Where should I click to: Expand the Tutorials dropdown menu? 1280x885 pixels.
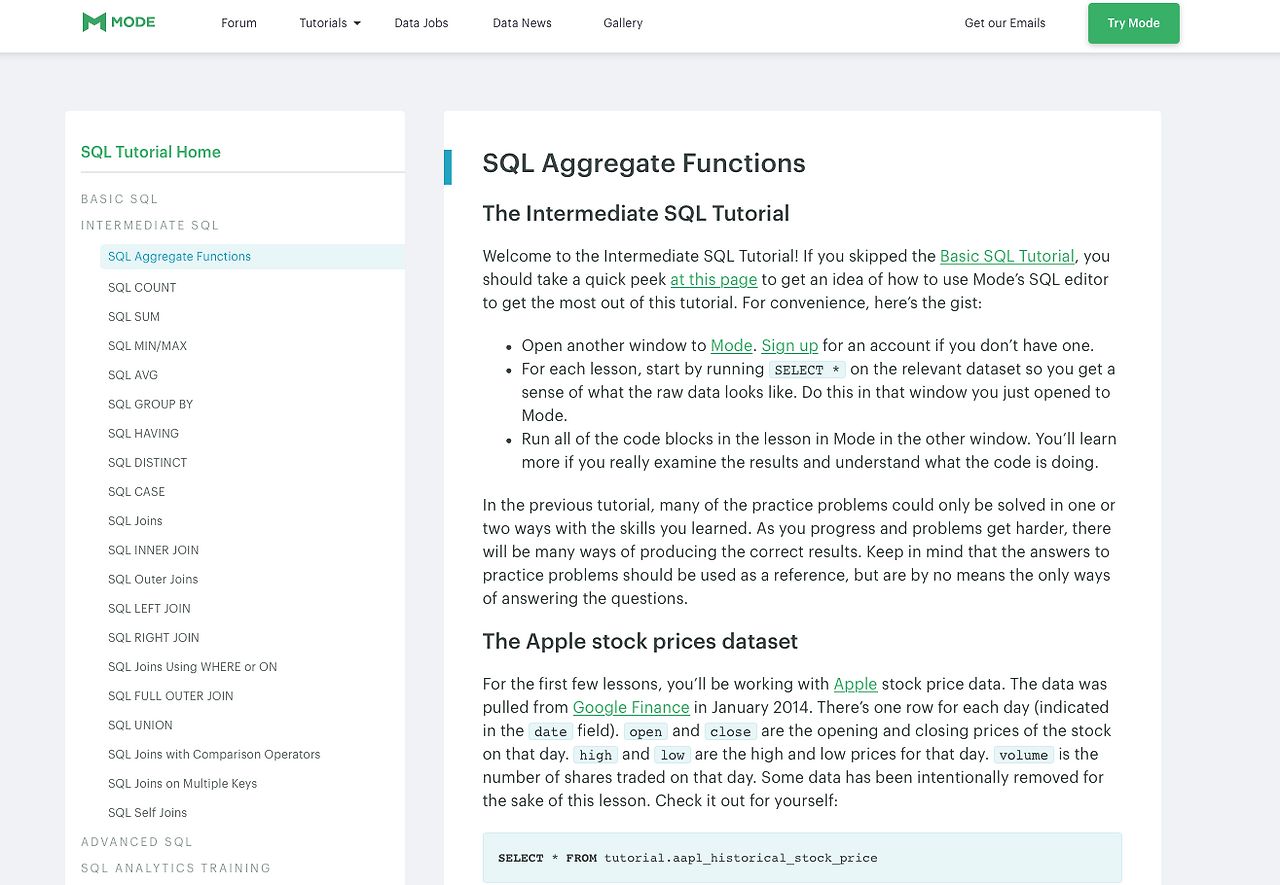click(x=330, y=23)
